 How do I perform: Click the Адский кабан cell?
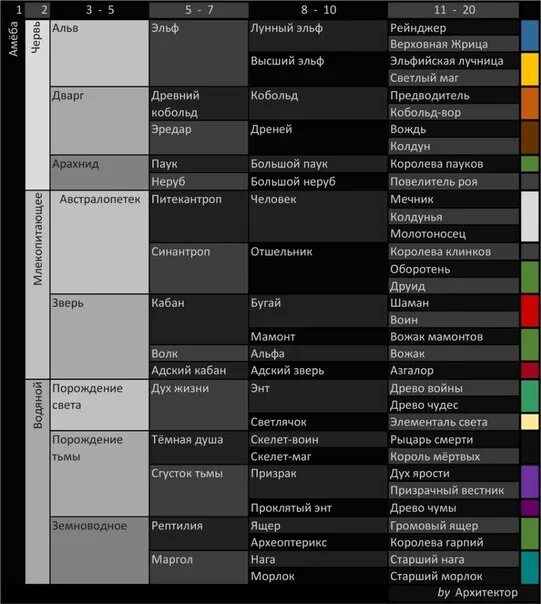[199, 370]
